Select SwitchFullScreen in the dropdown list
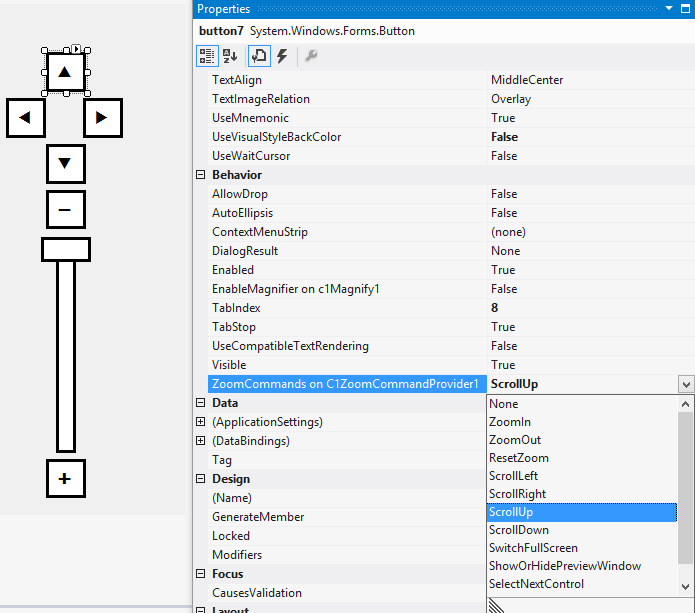This screenshot has height=613, width=695. (533, 548)
